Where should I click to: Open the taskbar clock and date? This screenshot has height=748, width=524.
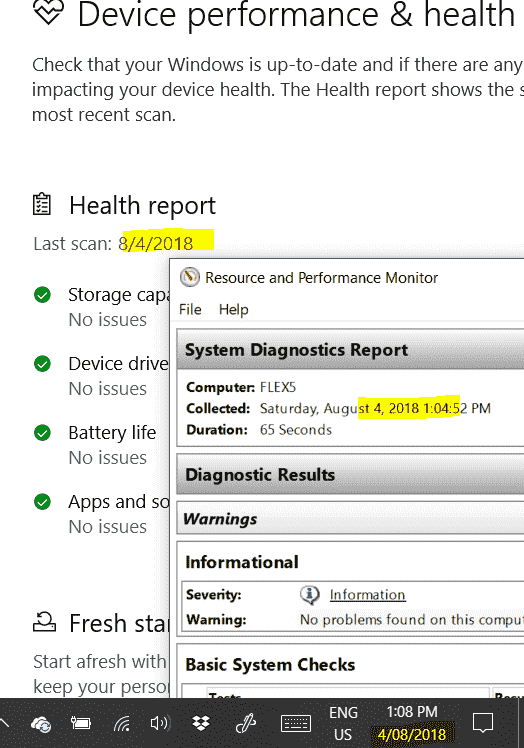[x=412, y=723]
